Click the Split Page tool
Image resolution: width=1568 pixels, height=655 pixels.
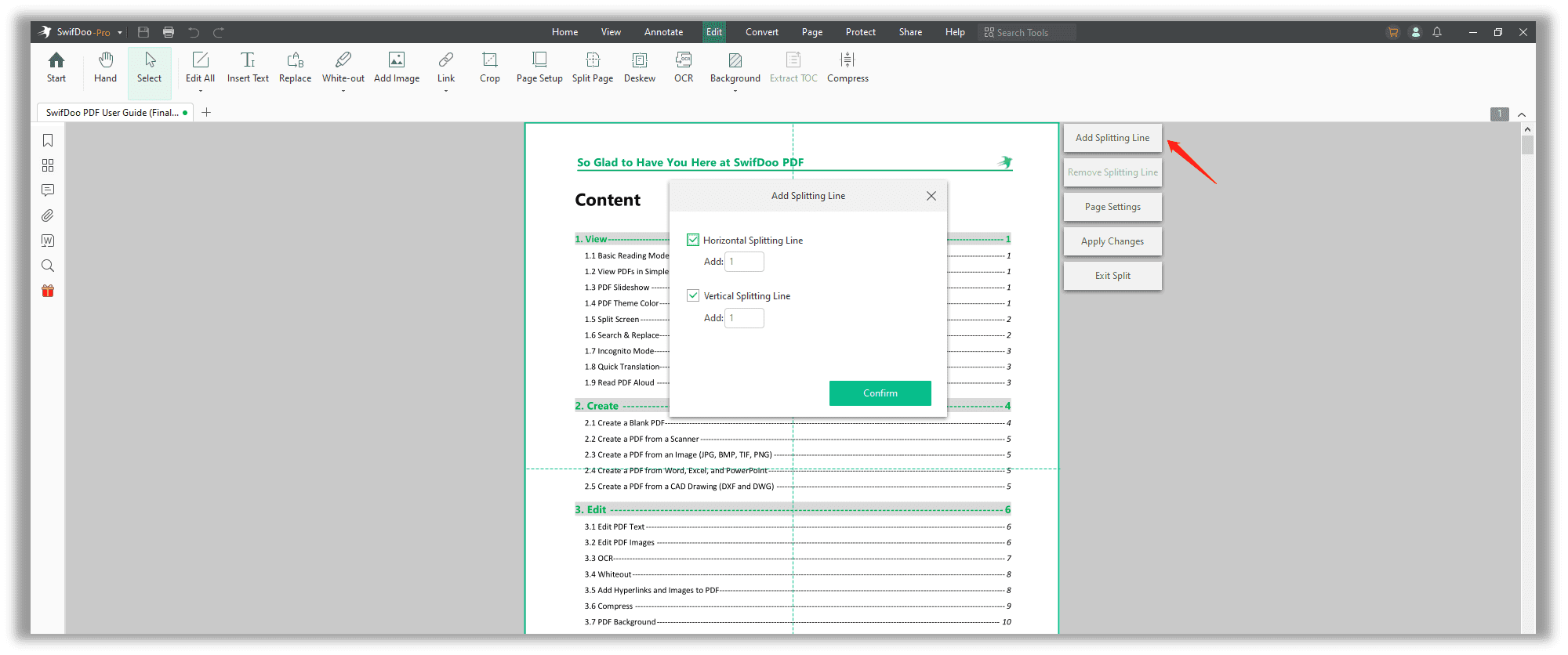(593, 67)
